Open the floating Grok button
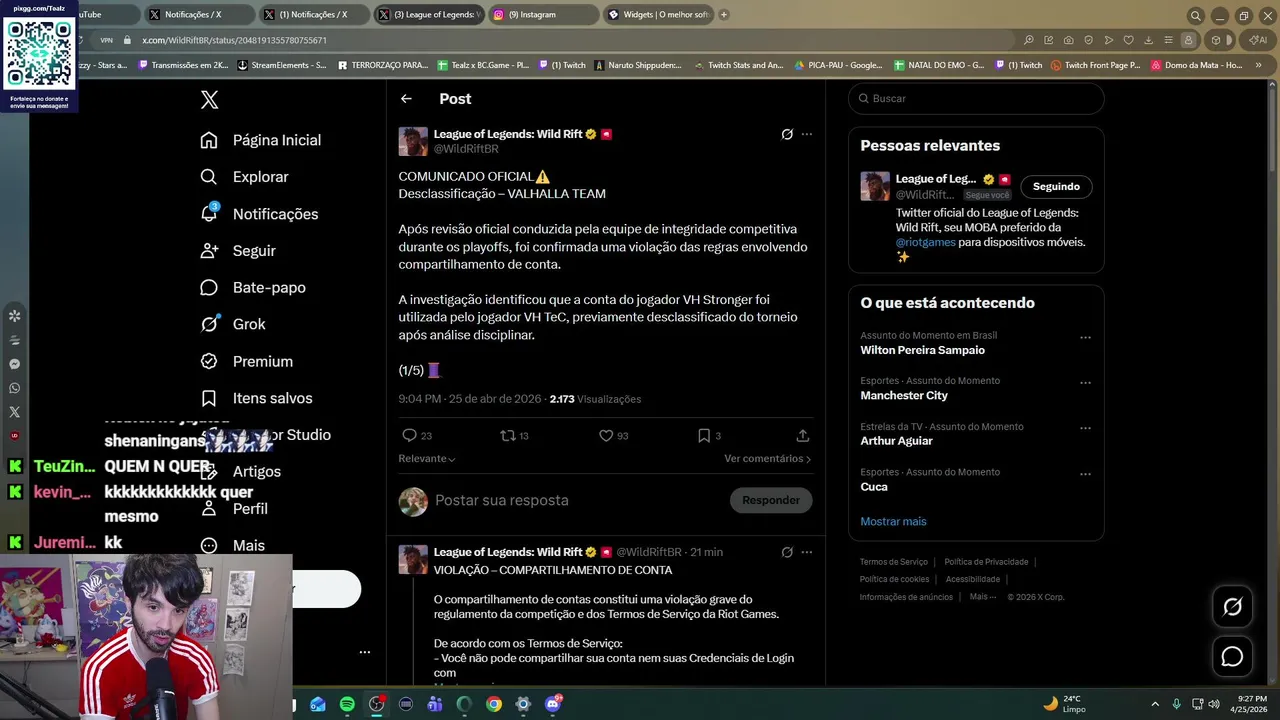 [1232, 607]
